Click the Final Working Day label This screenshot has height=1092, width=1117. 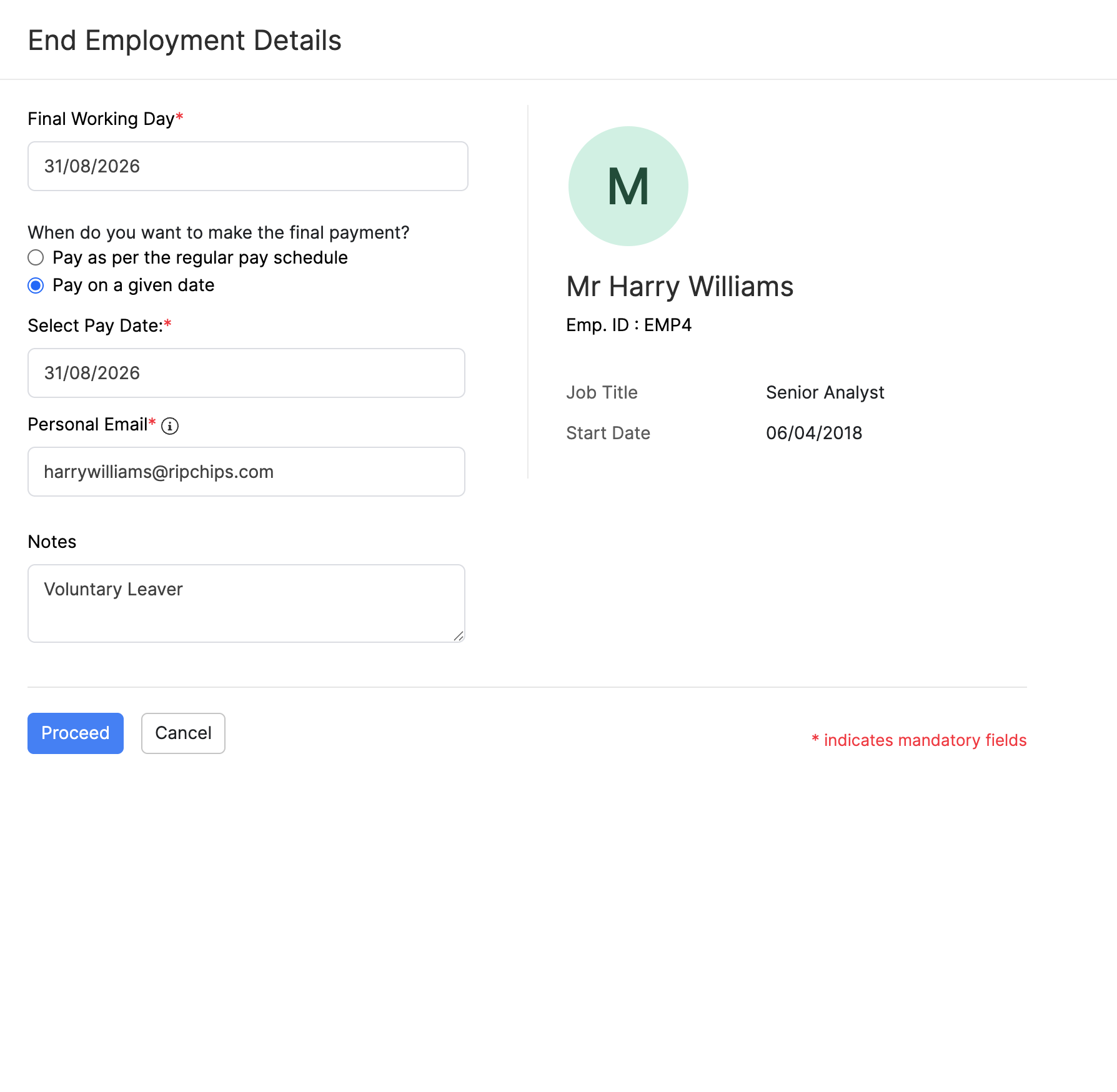click(101, 119)
